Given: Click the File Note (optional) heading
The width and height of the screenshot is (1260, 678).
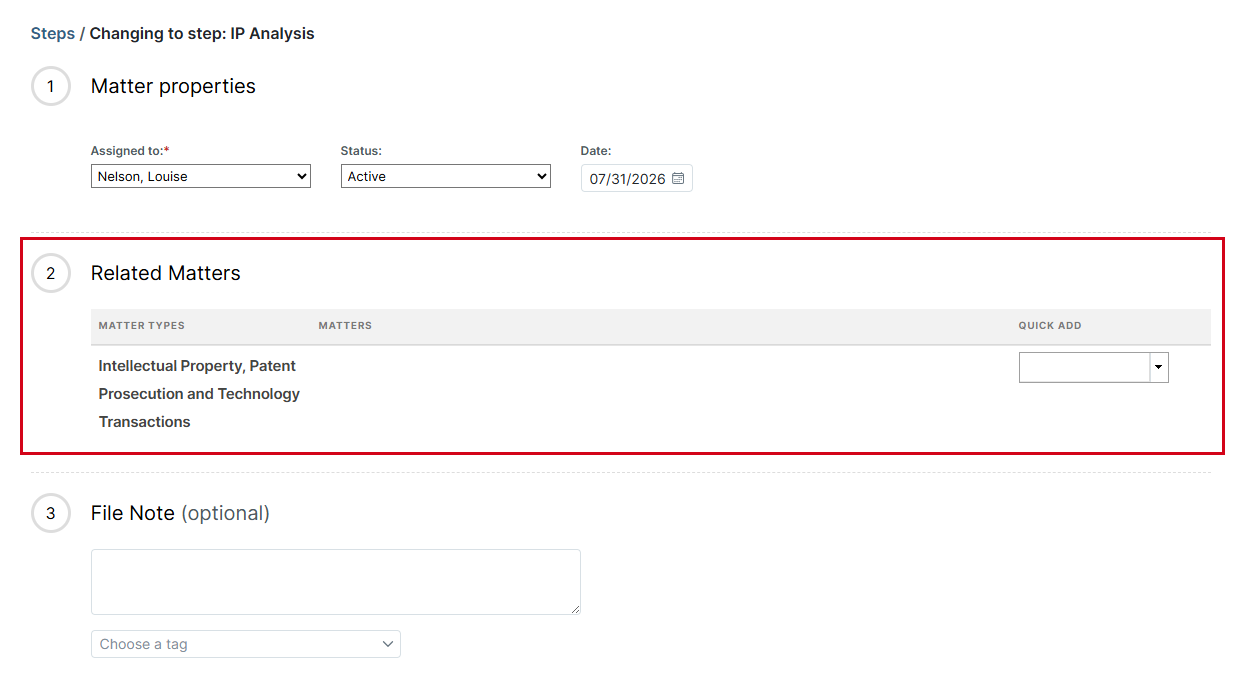Looking at the screenshot, I should [180, 513].
